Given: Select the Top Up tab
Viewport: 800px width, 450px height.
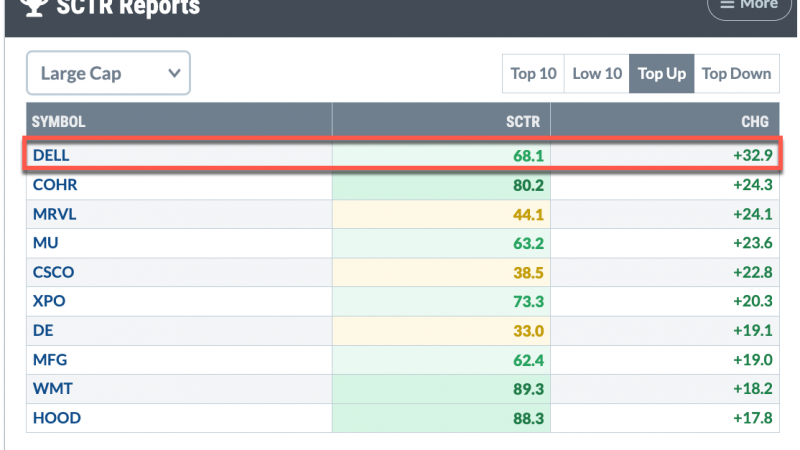Looking at the screenshot, I should click(662, 73).
